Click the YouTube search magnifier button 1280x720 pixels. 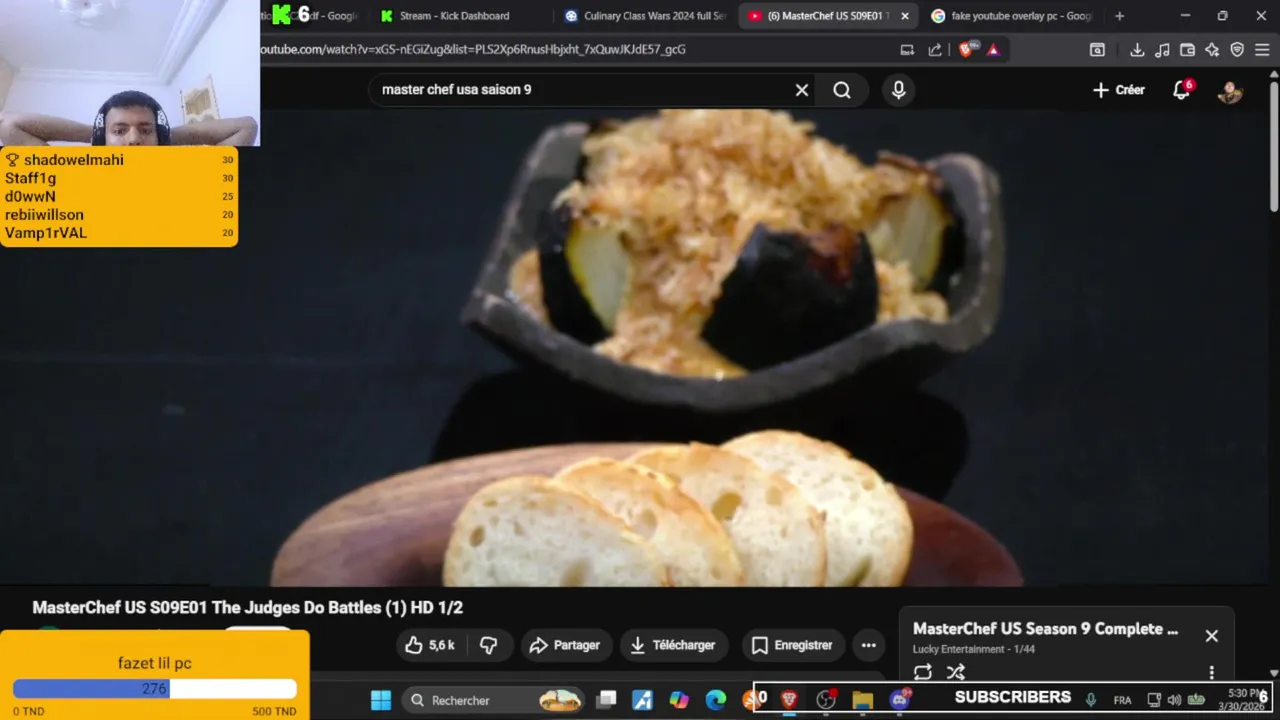click(842, 90)
